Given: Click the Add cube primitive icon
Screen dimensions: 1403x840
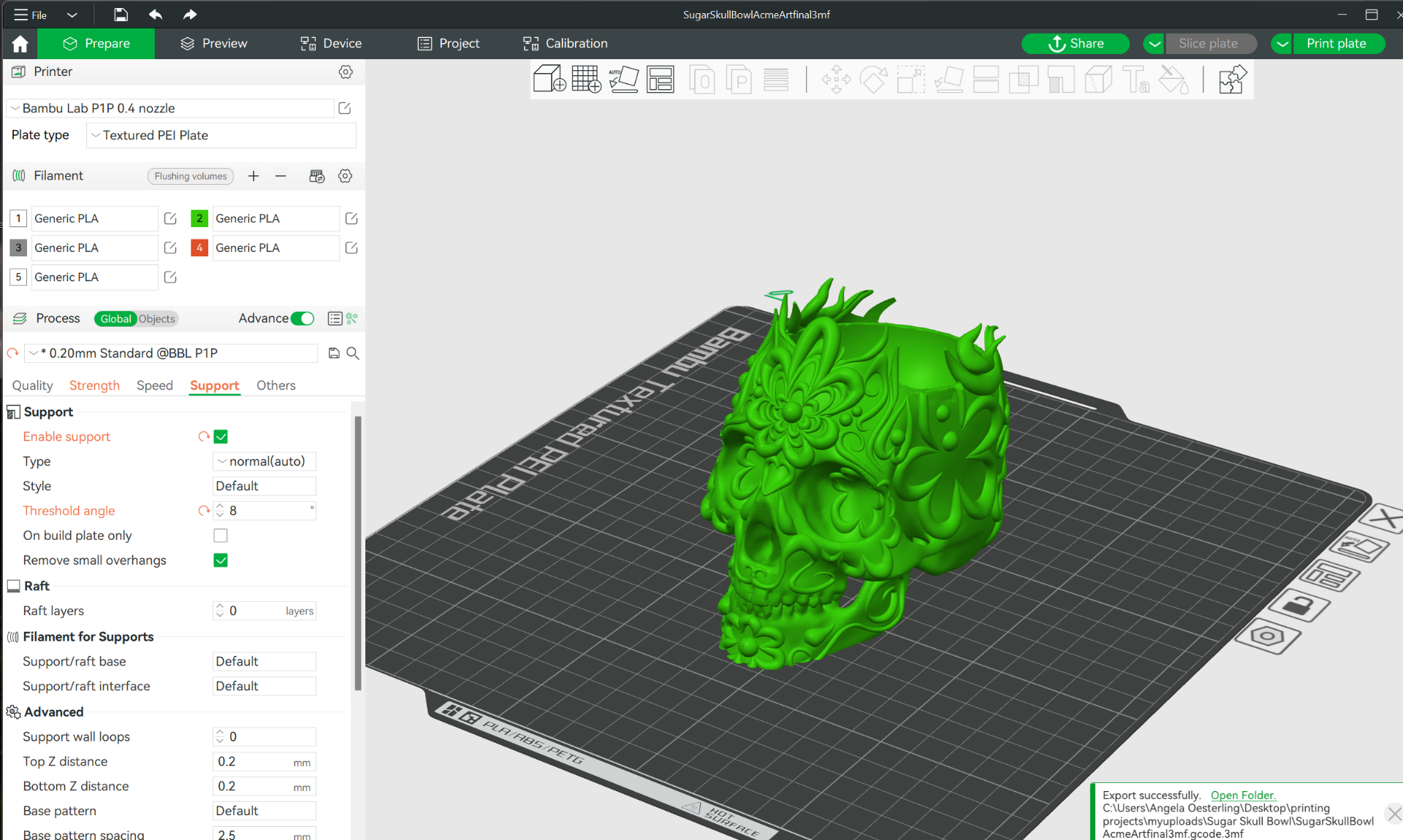Looking at the screenshot, I should coord(549,79).
